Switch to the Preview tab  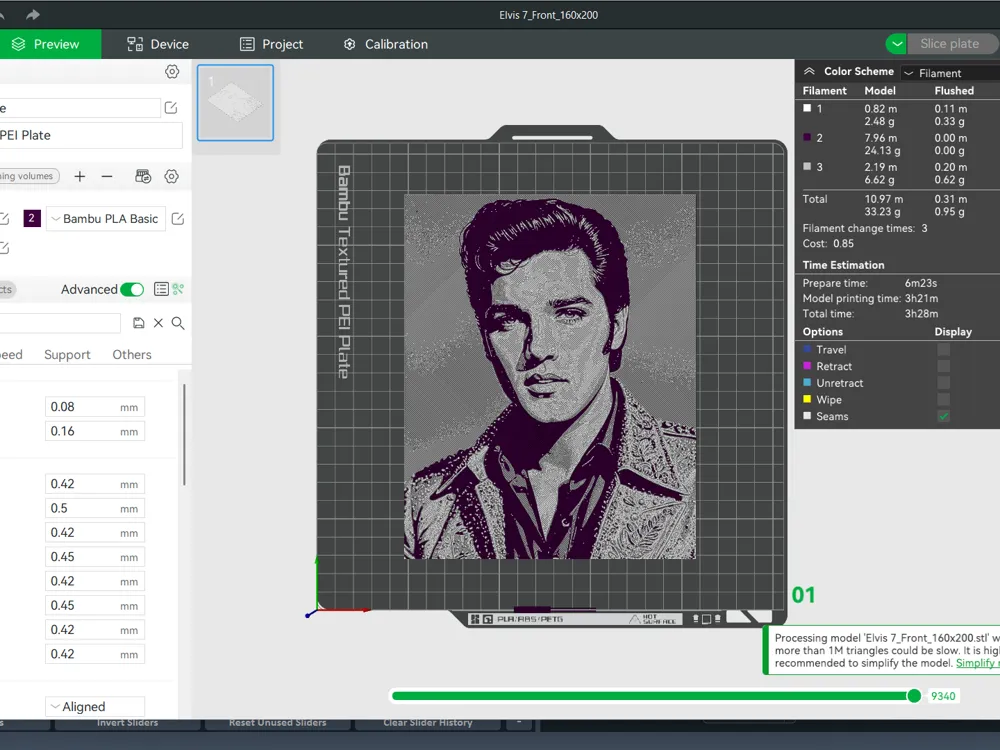click(x=50, y=44)
